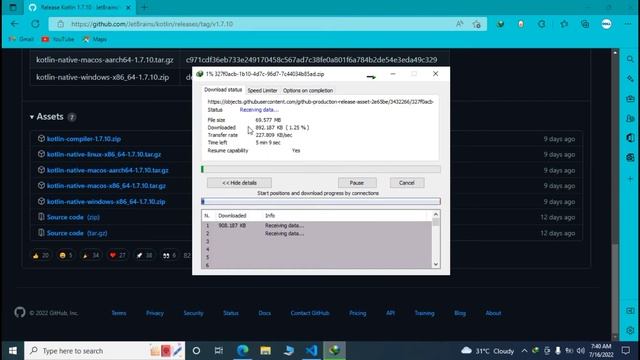The height and width of the screenshot is (360, 640).
Task: Cancel the download
Action: click(x=407, y=183)
